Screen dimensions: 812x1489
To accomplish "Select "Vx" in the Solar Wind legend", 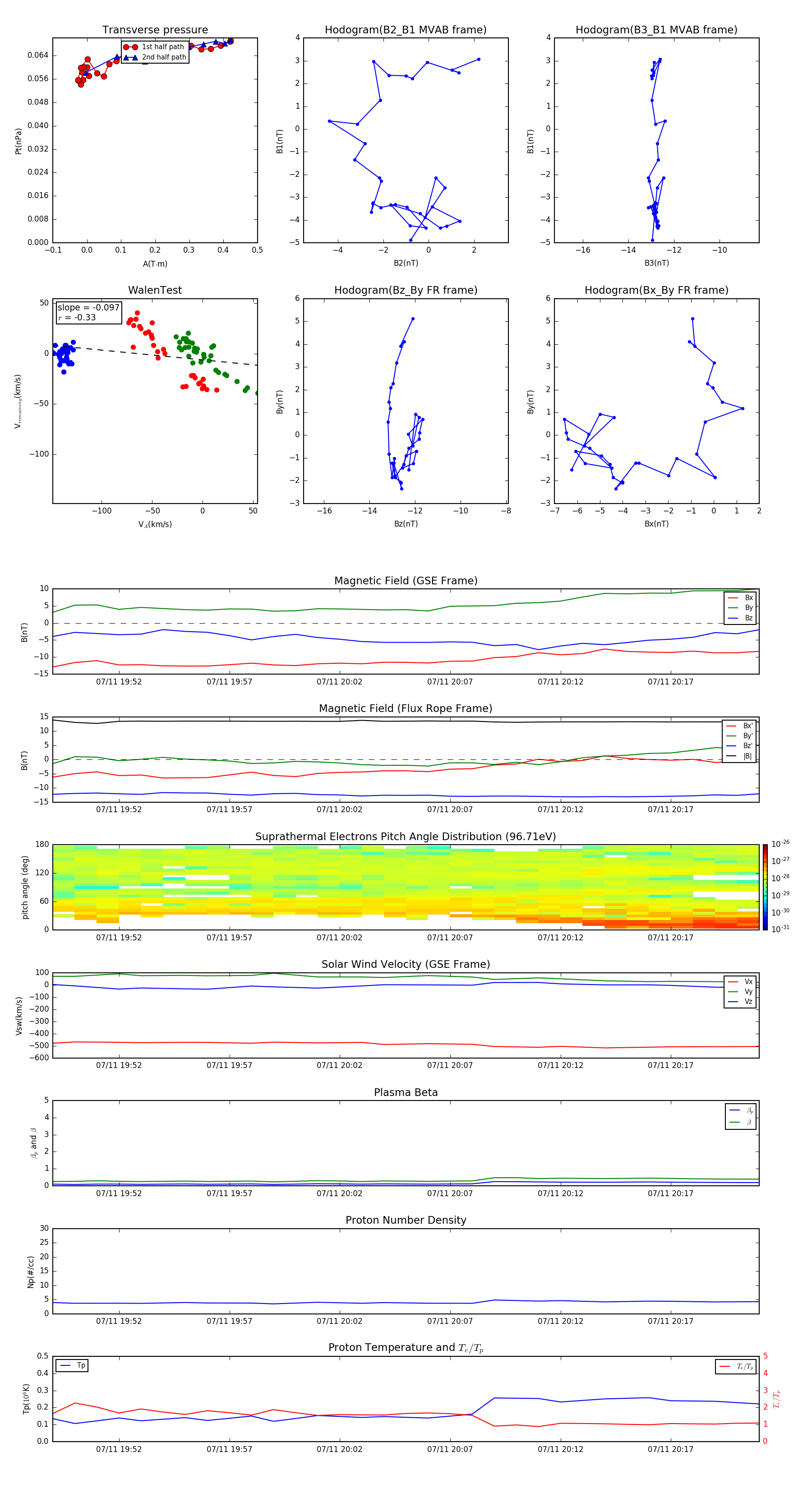I will [741, 982].
